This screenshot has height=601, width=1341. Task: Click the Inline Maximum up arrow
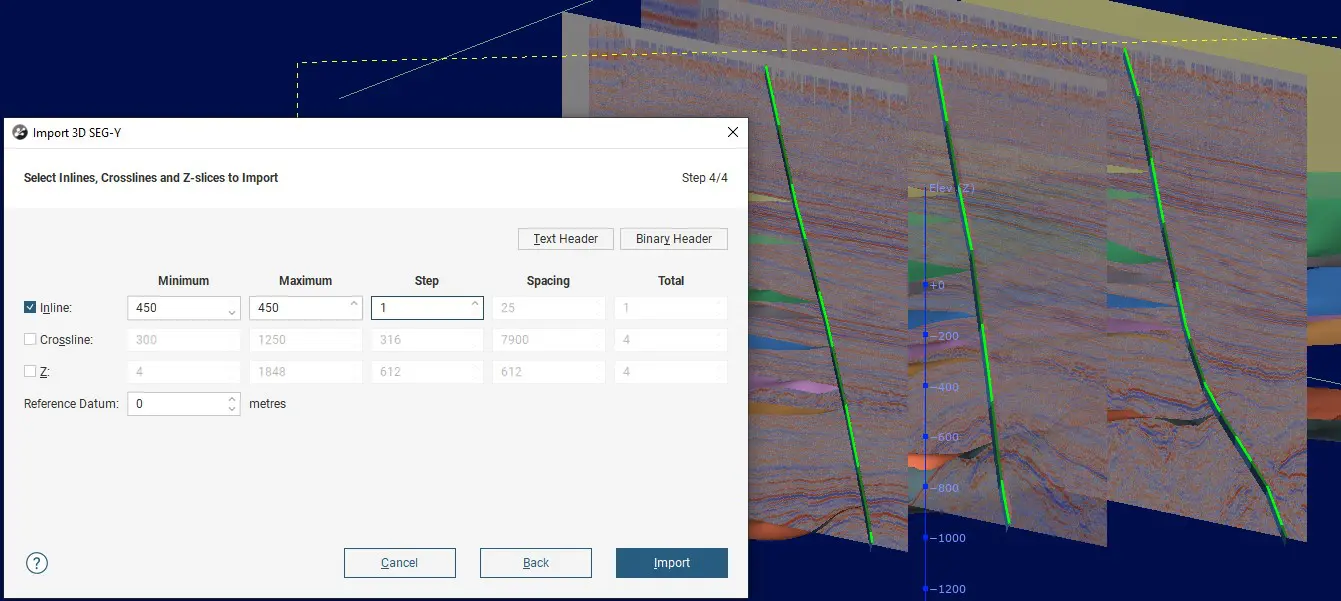coord(354,303)
